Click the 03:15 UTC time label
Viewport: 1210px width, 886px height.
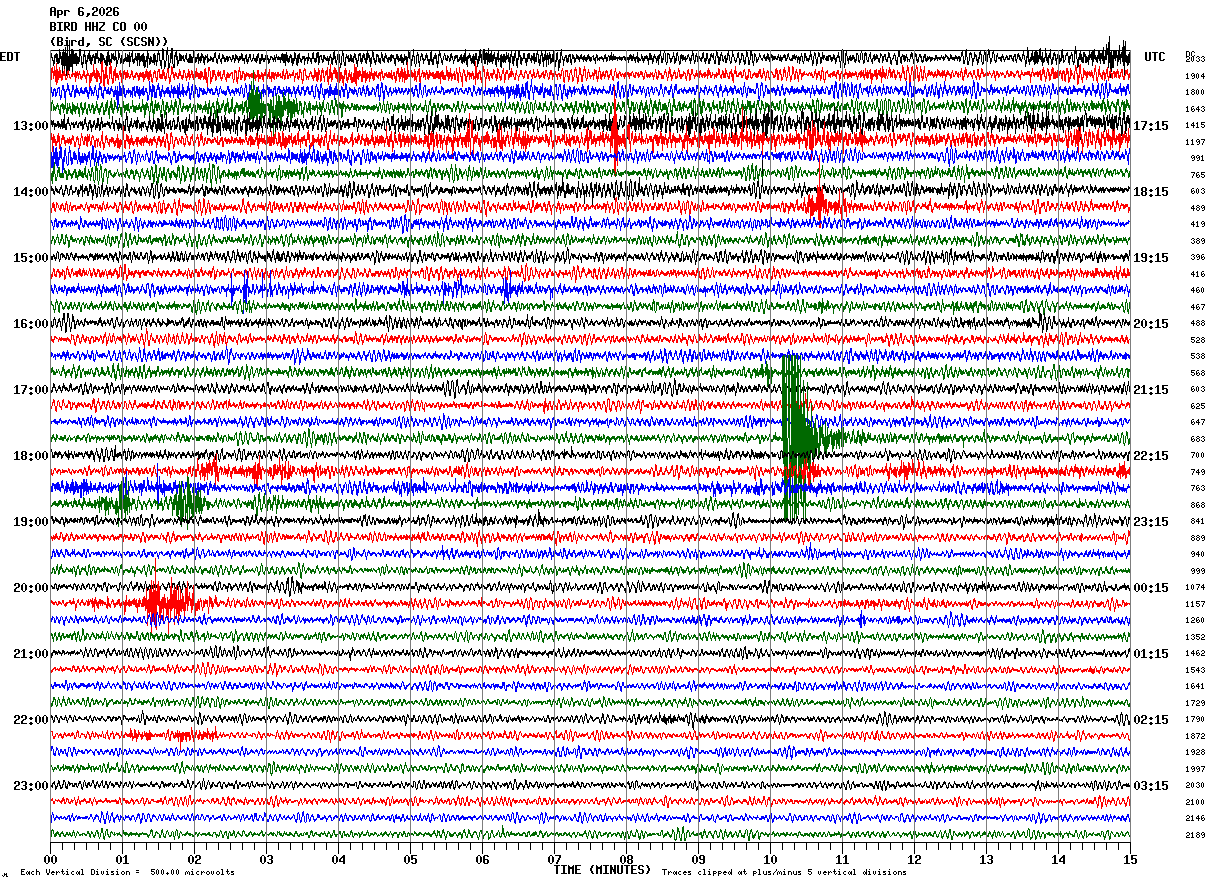1151,786
